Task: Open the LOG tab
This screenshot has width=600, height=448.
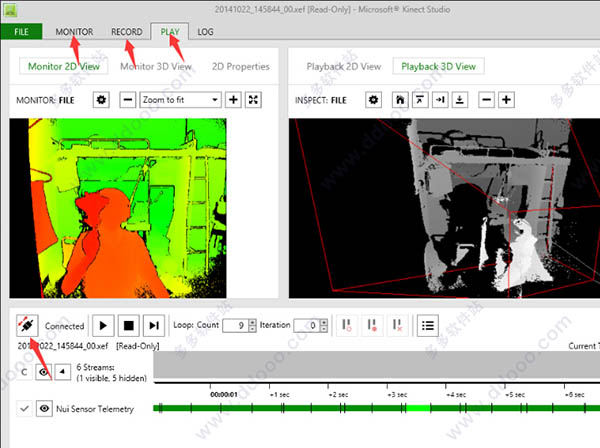Action: coord(205,32)
